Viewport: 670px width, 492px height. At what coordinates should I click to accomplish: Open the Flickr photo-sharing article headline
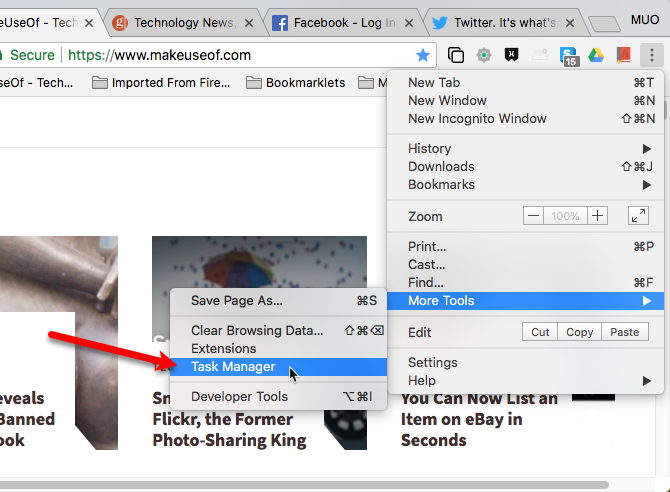(x=229, y=430)
